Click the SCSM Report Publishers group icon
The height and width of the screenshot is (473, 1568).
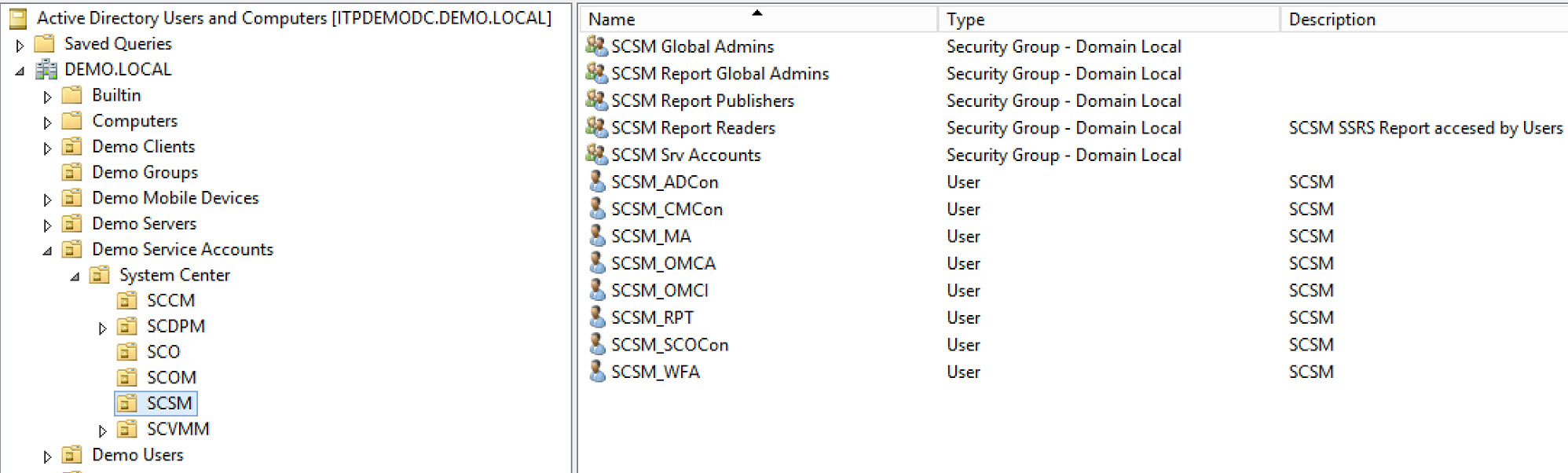click(x=597, y=101)
